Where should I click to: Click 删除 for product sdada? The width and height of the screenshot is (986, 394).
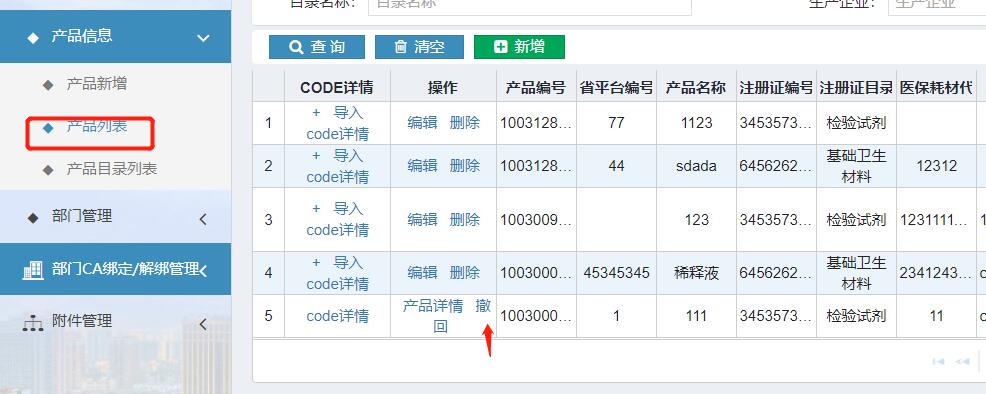(x=465, y=166)
